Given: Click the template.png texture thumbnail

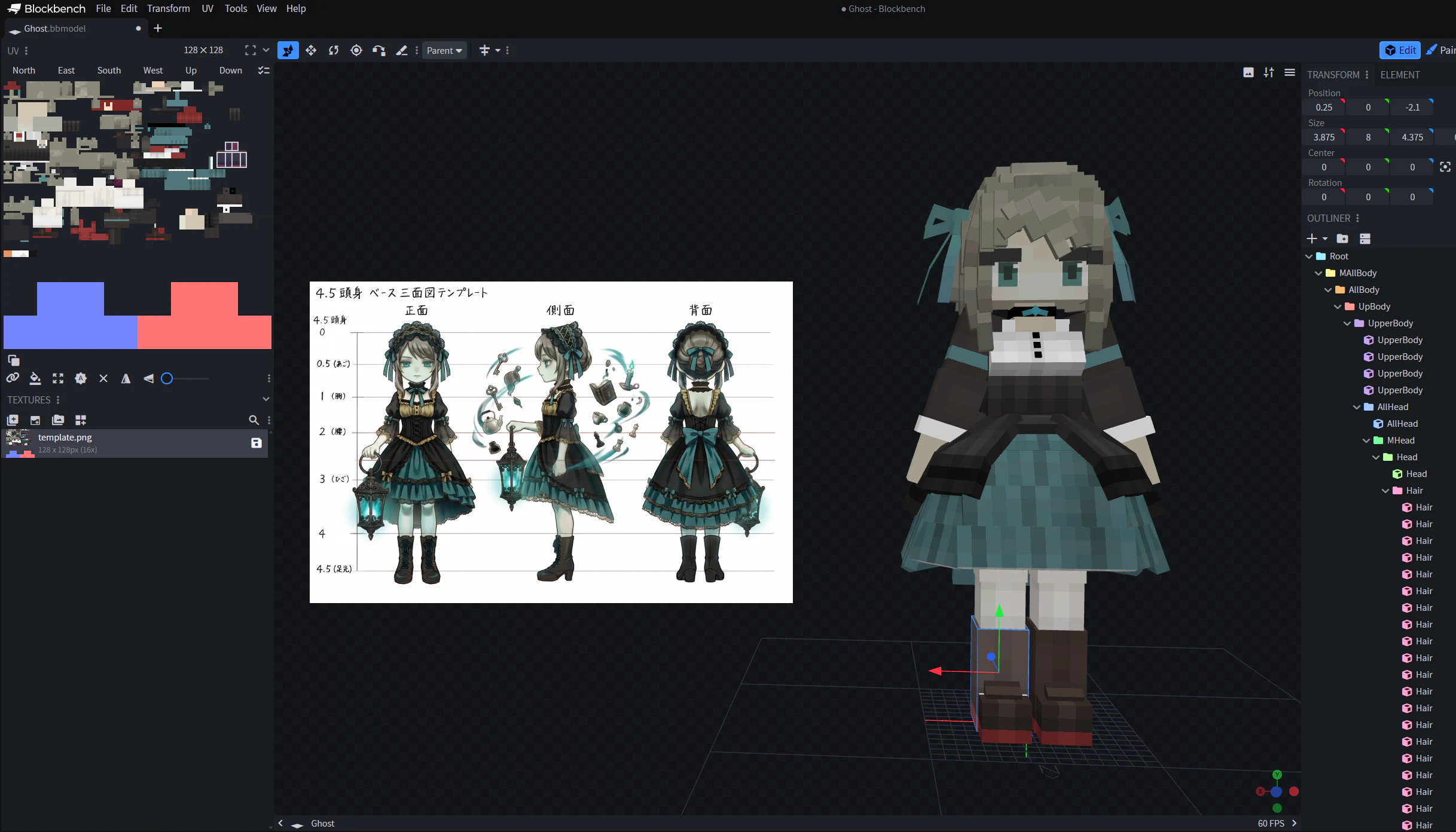Looking at the screenshot, I should [19, 443].
